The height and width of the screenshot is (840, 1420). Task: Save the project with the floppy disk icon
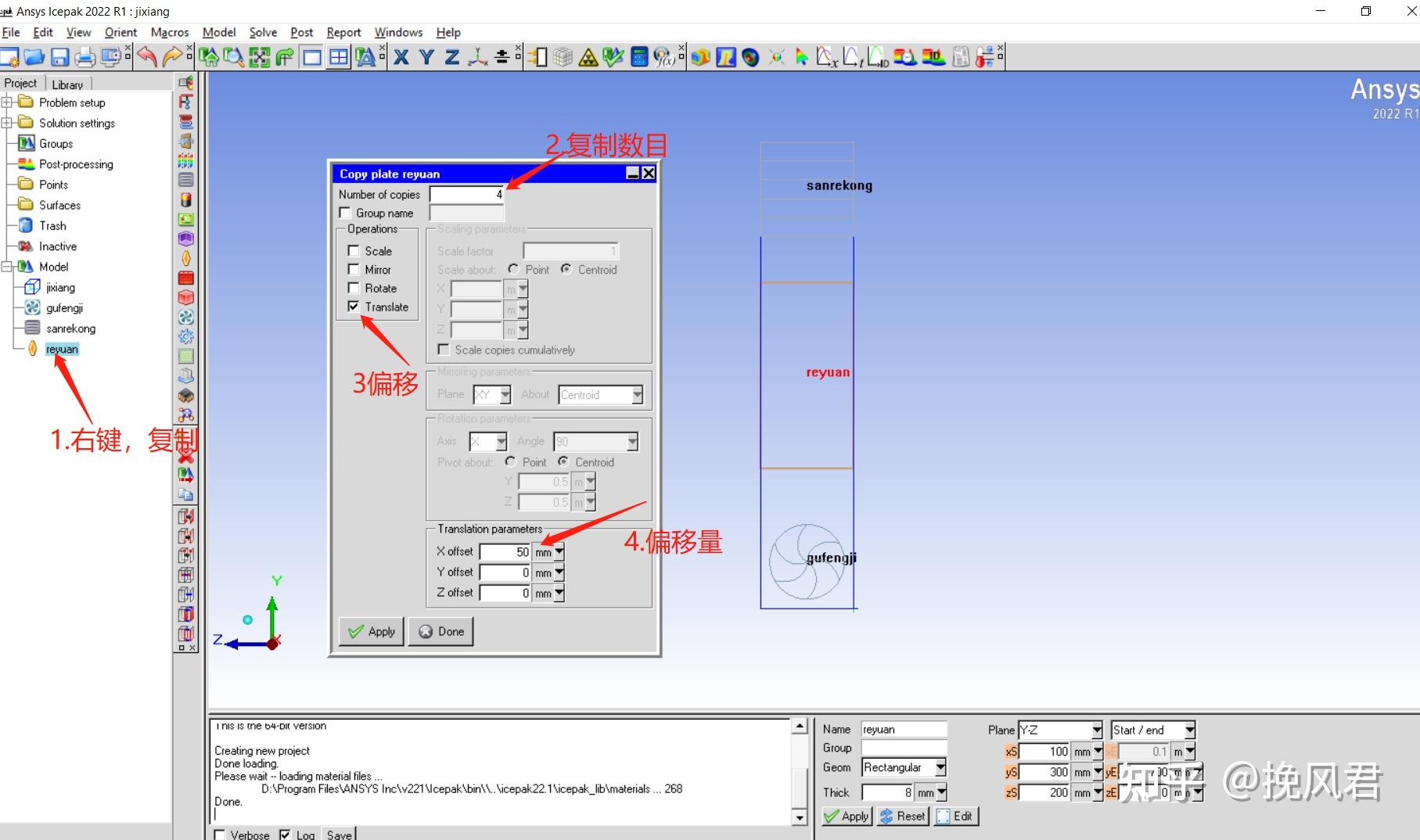tap(60, 56)
